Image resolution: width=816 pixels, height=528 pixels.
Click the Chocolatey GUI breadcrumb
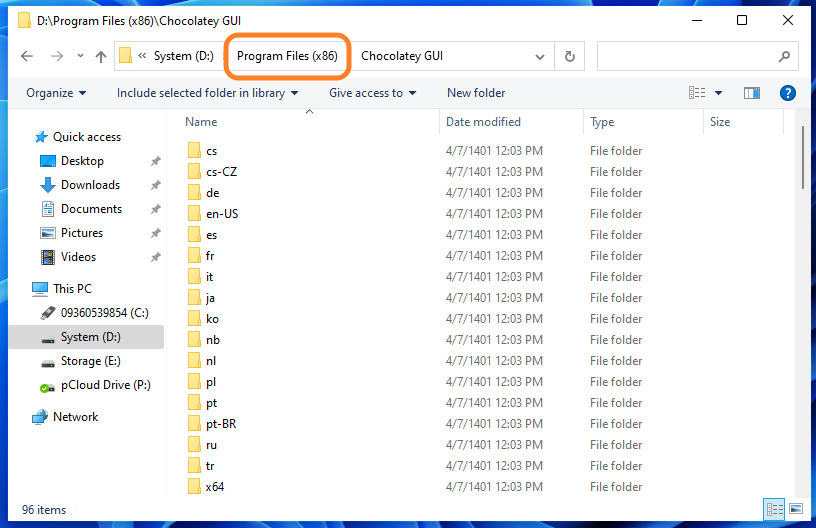[x=402, y=56]
